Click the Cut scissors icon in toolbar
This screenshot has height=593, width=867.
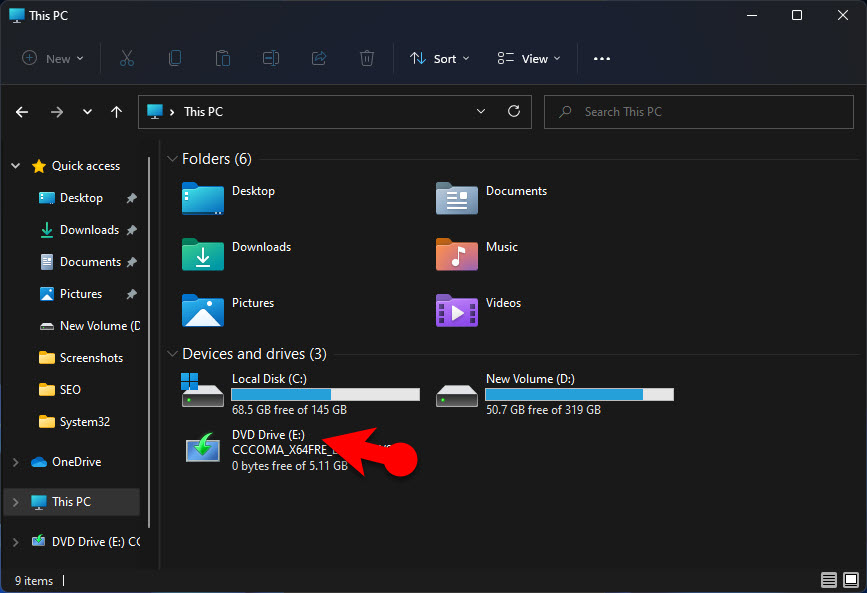(x=127, y=58)
